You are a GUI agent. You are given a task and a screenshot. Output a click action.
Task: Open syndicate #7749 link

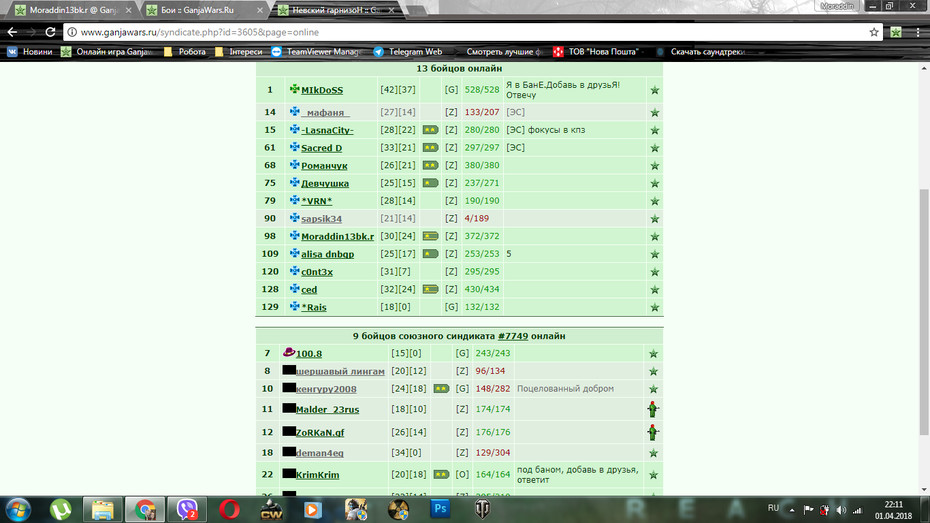pyautogui.click(x=513, y=336)
